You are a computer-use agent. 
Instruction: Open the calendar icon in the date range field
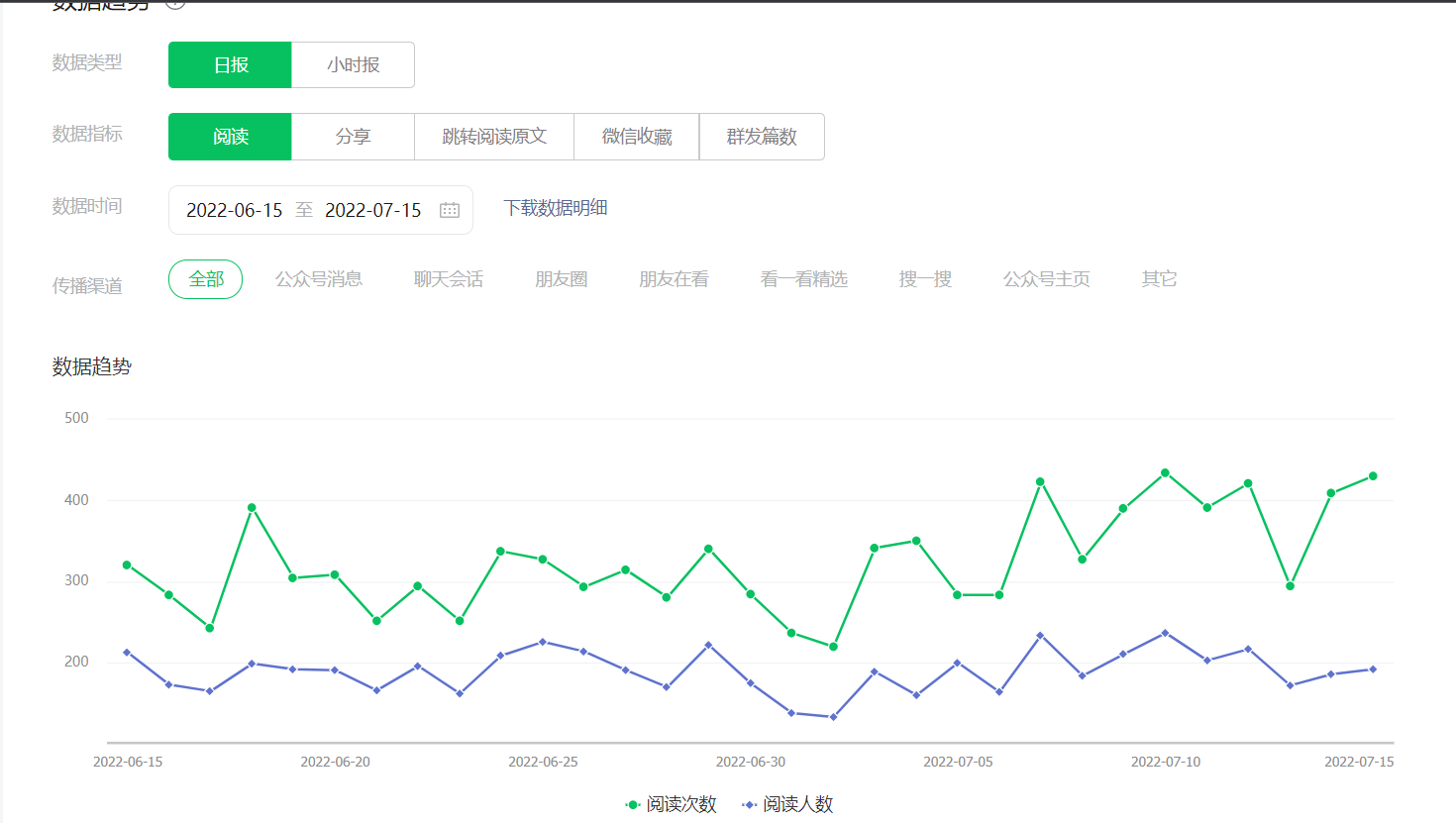[450, 210]
